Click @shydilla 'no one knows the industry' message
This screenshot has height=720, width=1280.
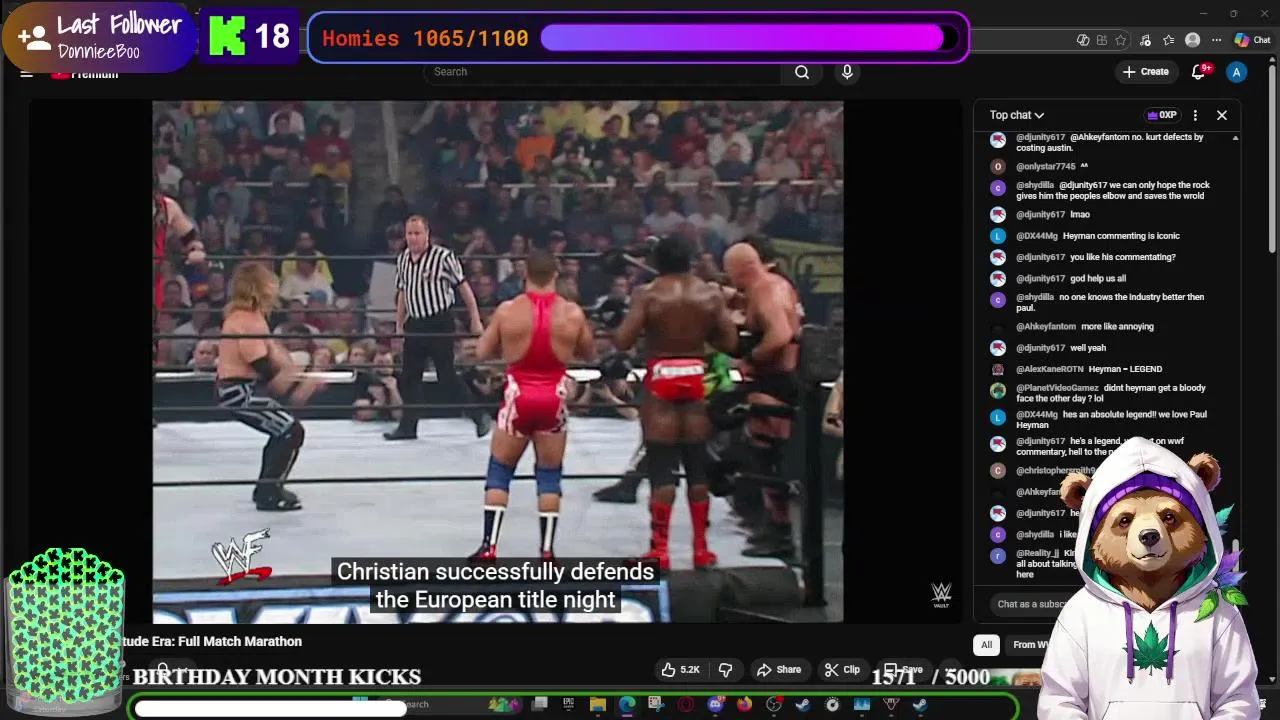(1110, 303)
